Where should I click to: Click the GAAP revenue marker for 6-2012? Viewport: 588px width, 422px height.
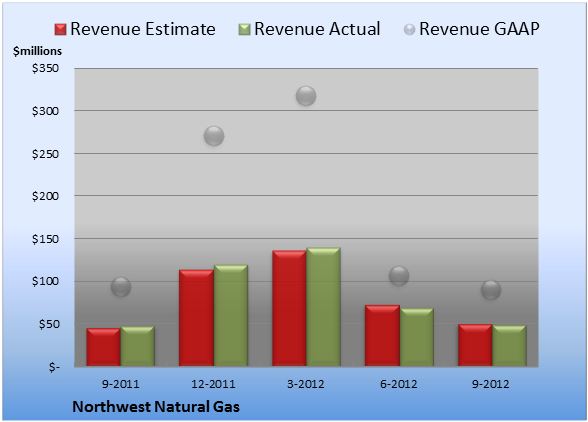[x=399, y=276]
